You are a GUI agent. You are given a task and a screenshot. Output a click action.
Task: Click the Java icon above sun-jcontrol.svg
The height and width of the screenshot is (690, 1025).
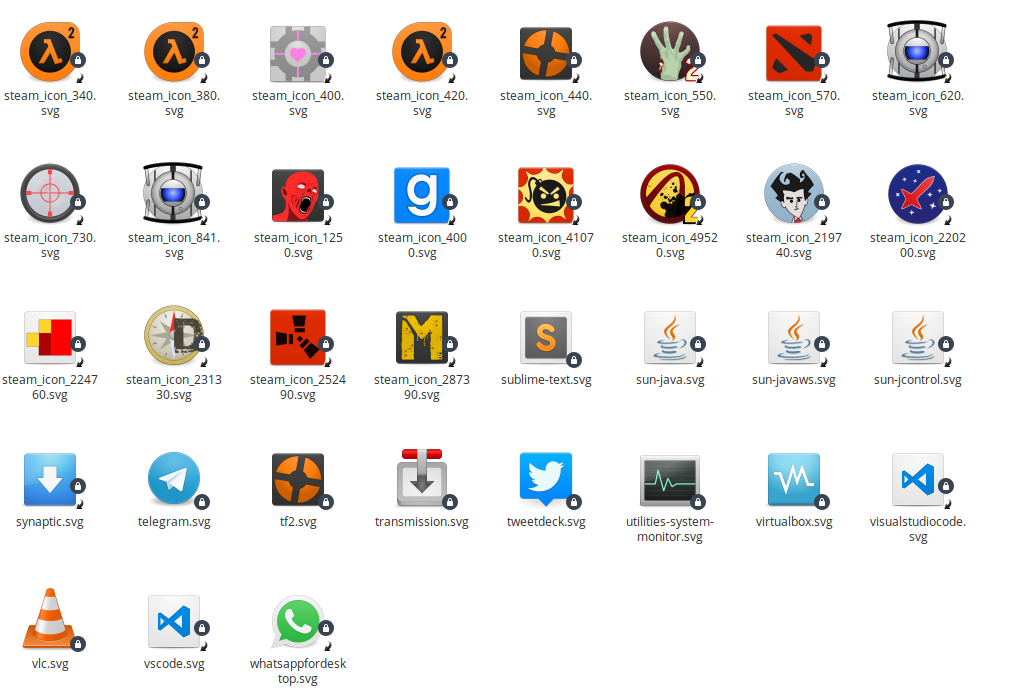tap(918, 337)
